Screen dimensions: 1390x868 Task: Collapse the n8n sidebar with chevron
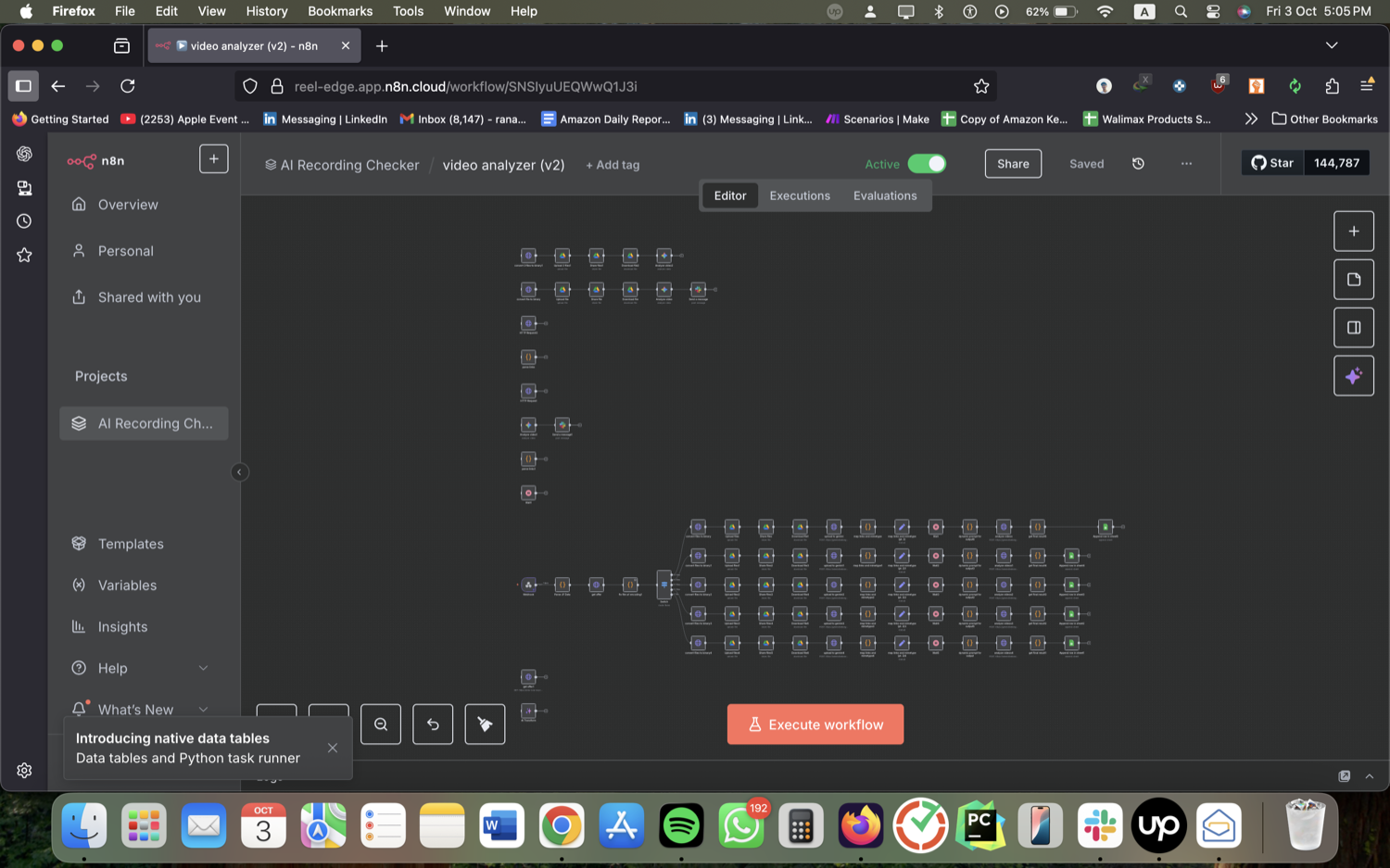(x=239, y=472)
